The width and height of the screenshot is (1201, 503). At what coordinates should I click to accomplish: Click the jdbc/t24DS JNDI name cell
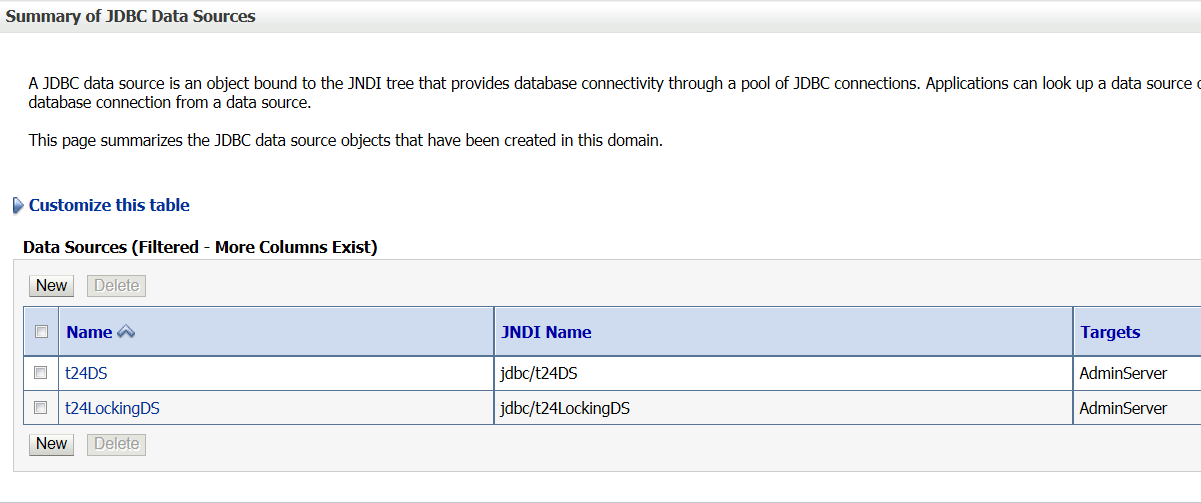point(539,373)
